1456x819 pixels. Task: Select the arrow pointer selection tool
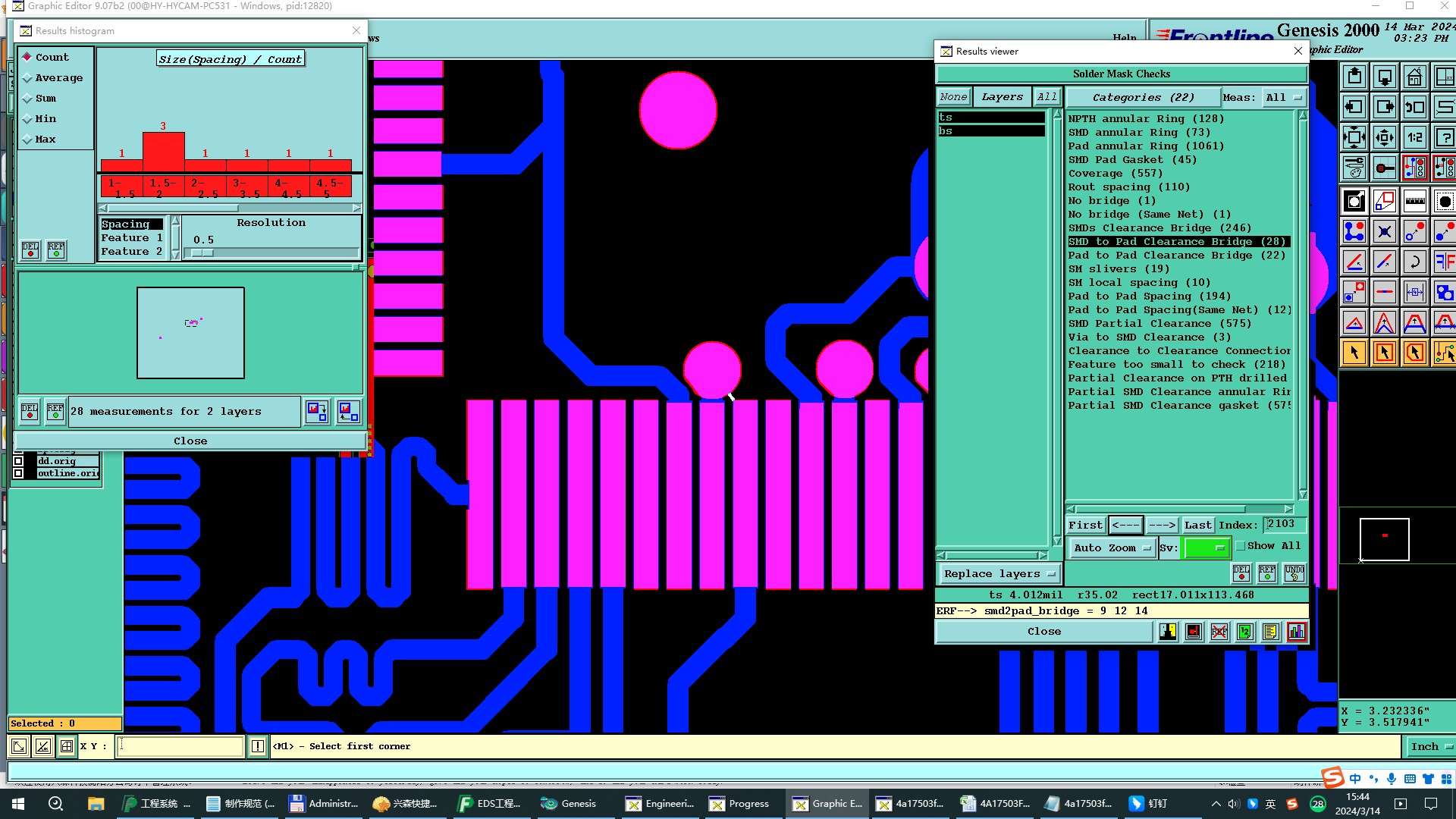pyautogui.click(x=1354, y=353)
